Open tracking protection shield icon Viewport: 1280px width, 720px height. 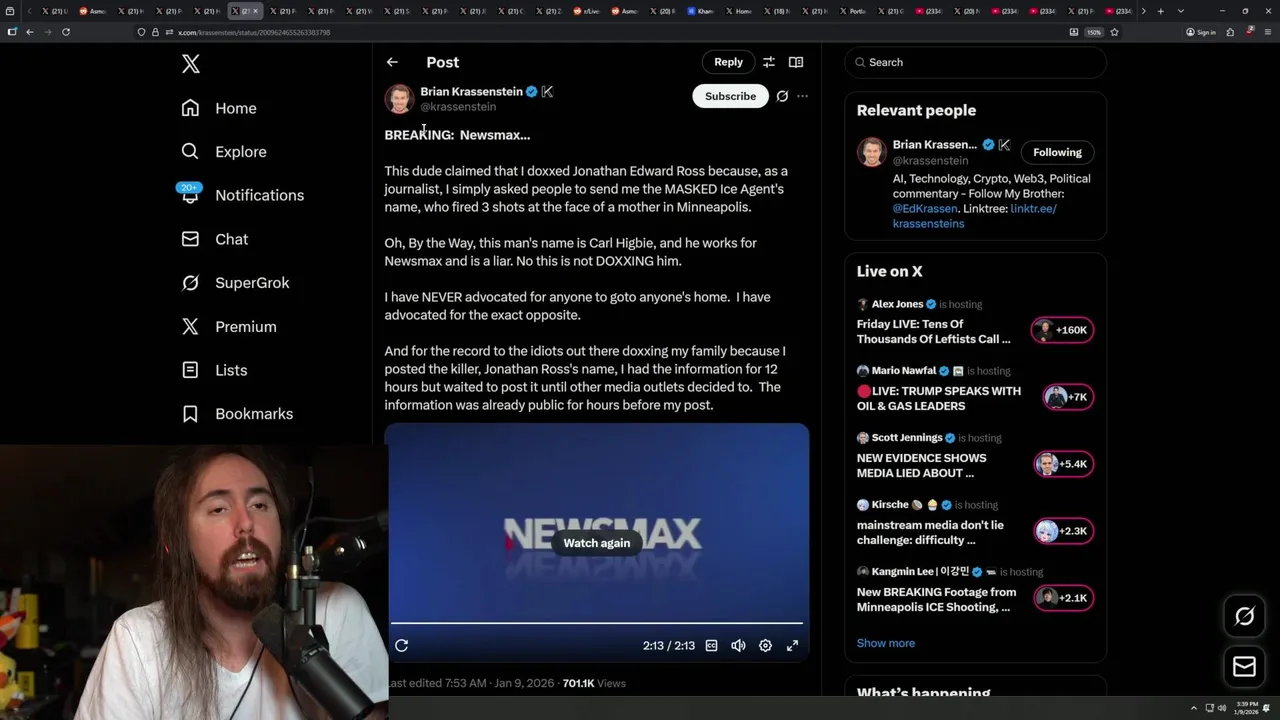[x=141, y=32]
